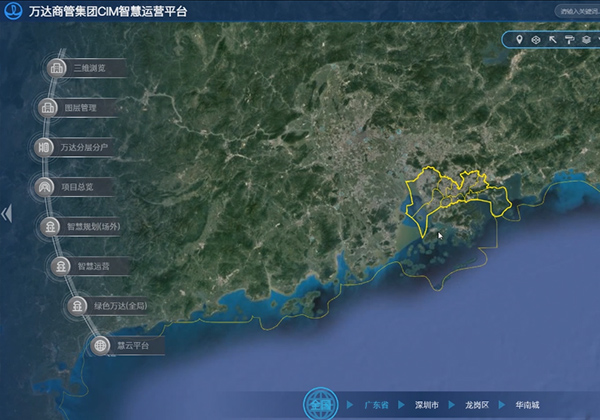This screenshot has width=600, height=420.
Task: Open the 三维浏览 menu label
Action: click(x=89, y=68)
